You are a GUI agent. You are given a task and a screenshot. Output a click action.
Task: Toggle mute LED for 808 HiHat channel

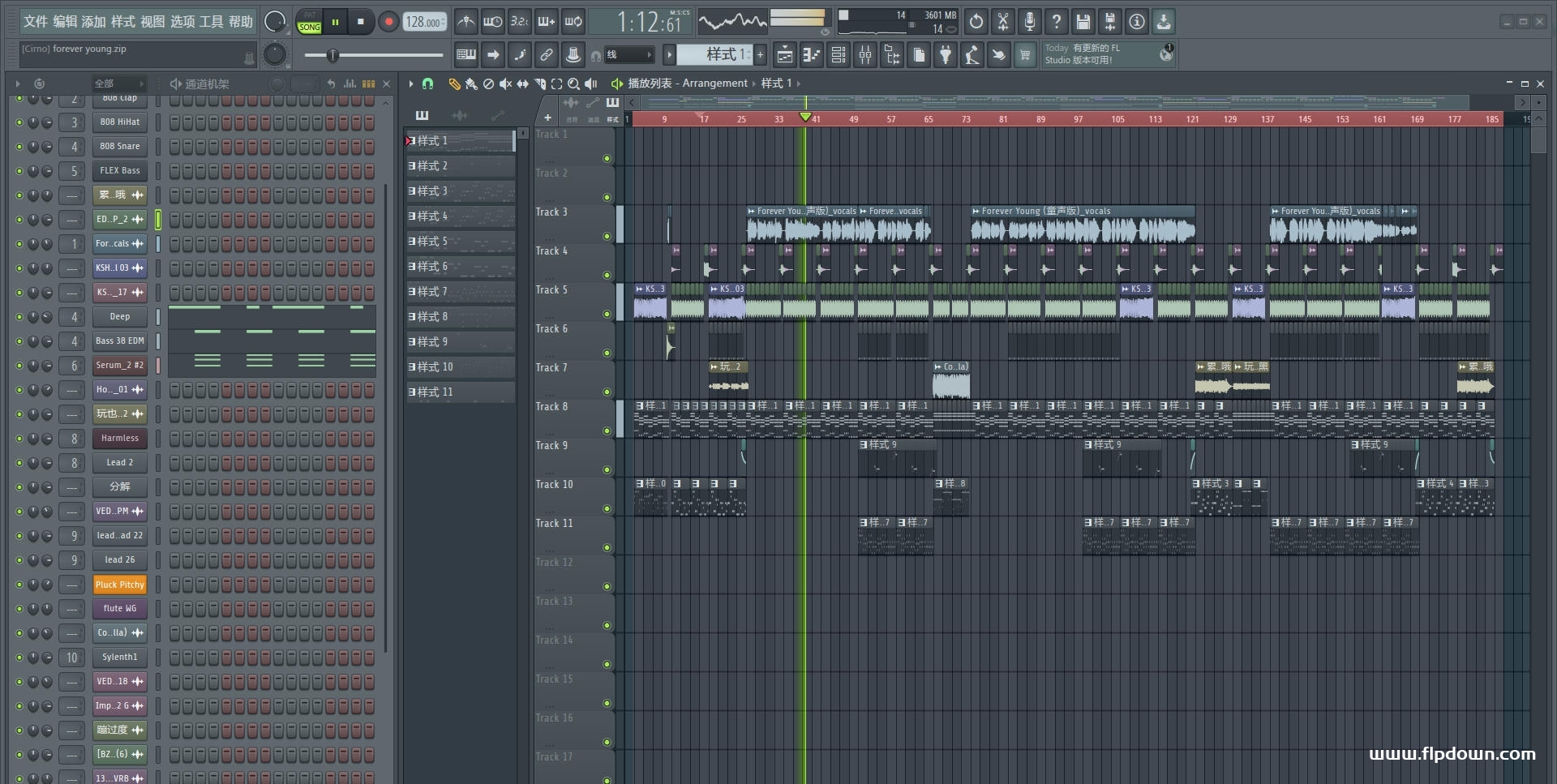coord(19,122)
